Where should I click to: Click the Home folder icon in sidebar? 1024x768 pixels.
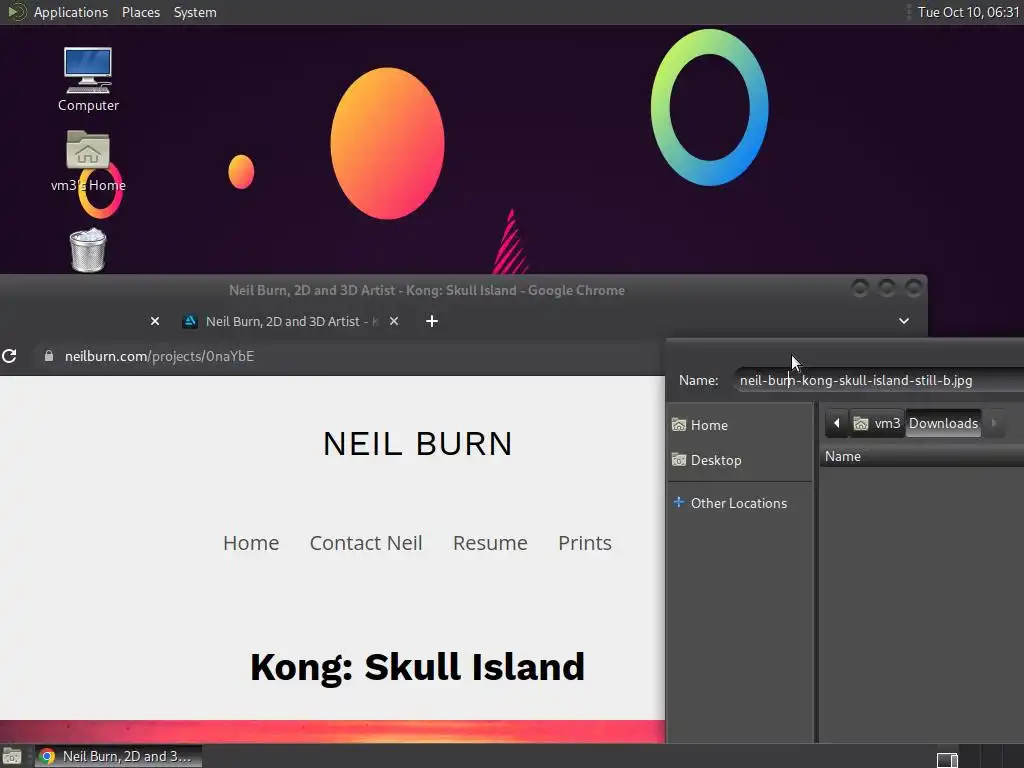pos(679,424)
